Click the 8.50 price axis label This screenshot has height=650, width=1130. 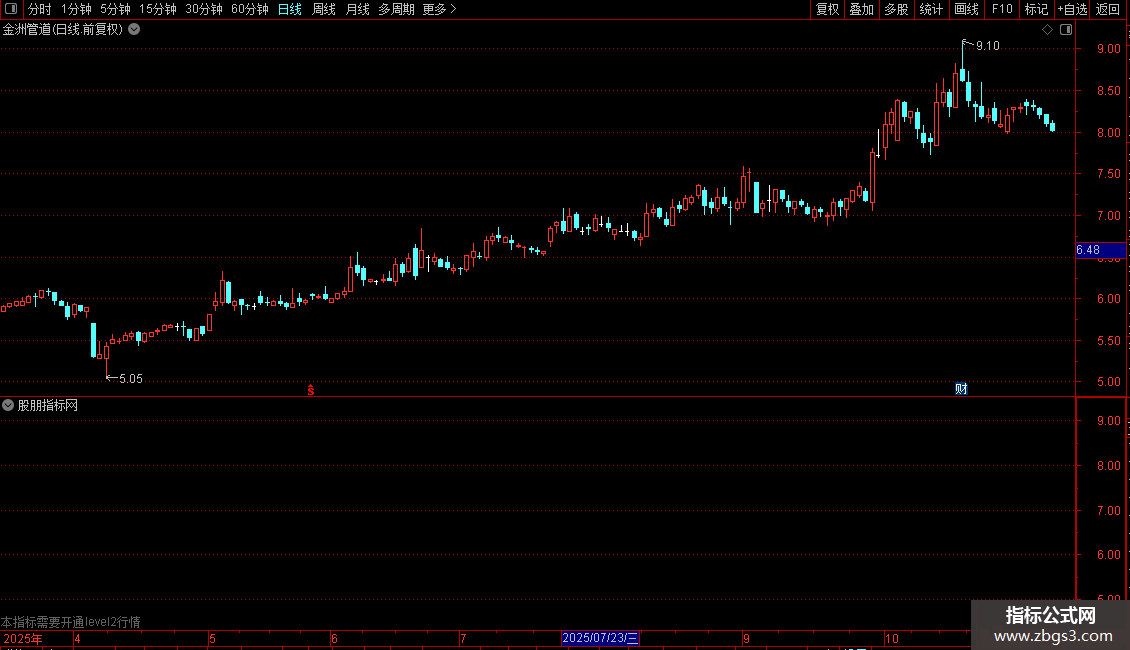1108,91
